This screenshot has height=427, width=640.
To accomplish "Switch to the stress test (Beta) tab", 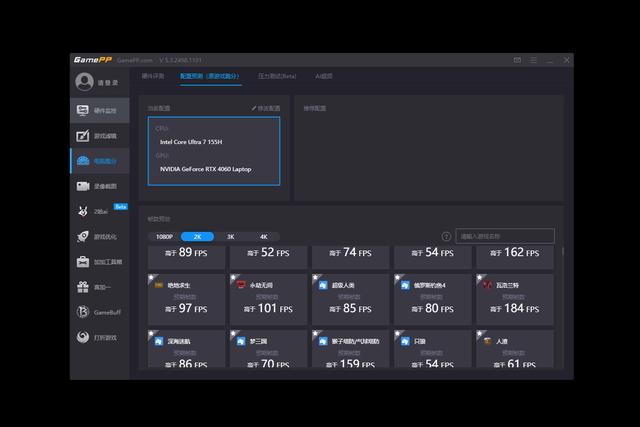I will pyautogui.click(x=277, y=76).
